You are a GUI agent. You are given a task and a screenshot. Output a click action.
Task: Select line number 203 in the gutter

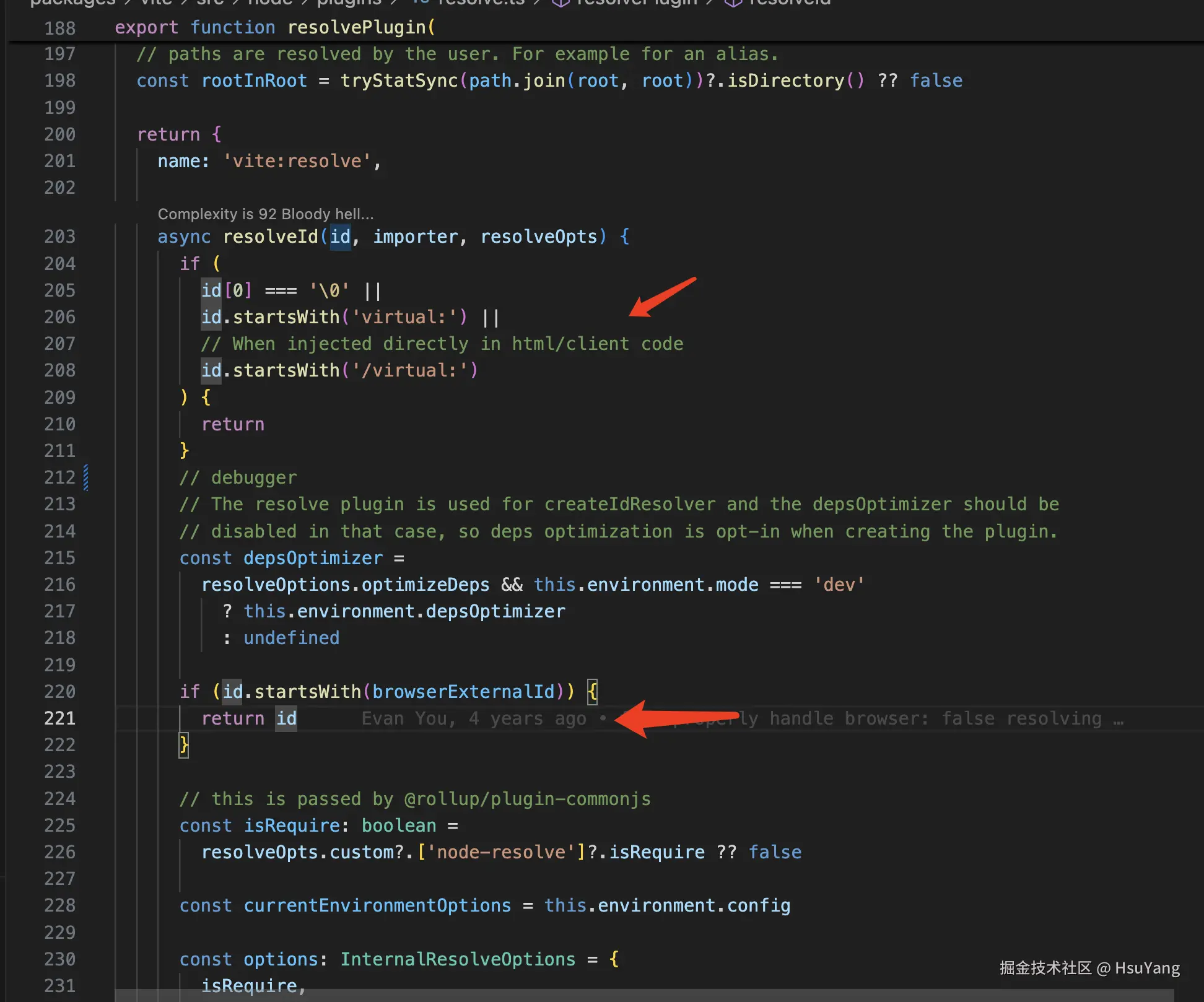59,237
